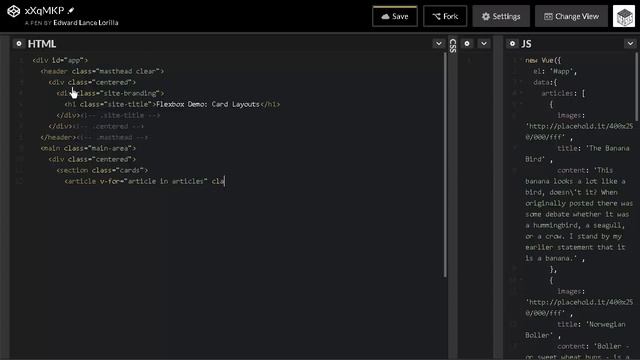Screen dimensions: 640x360
Task: Place cursor in line with site-title h1
Action: (172, 104)
